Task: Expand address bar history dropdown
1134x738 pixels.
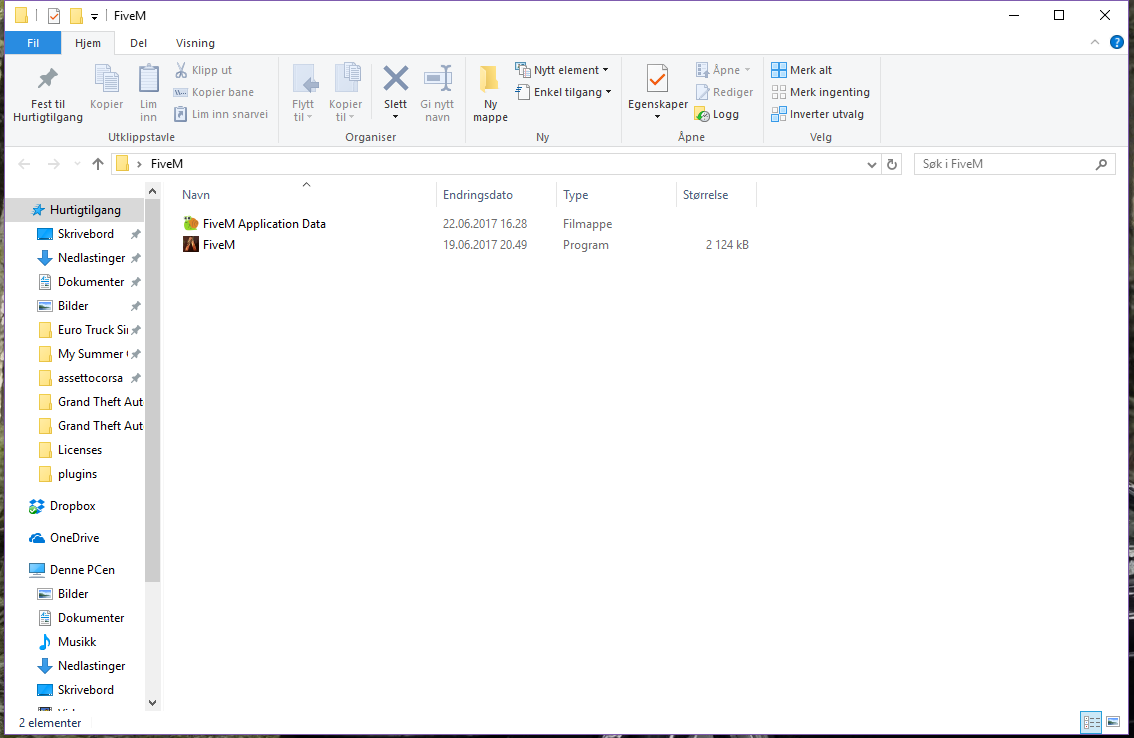Action: point(871,164)
